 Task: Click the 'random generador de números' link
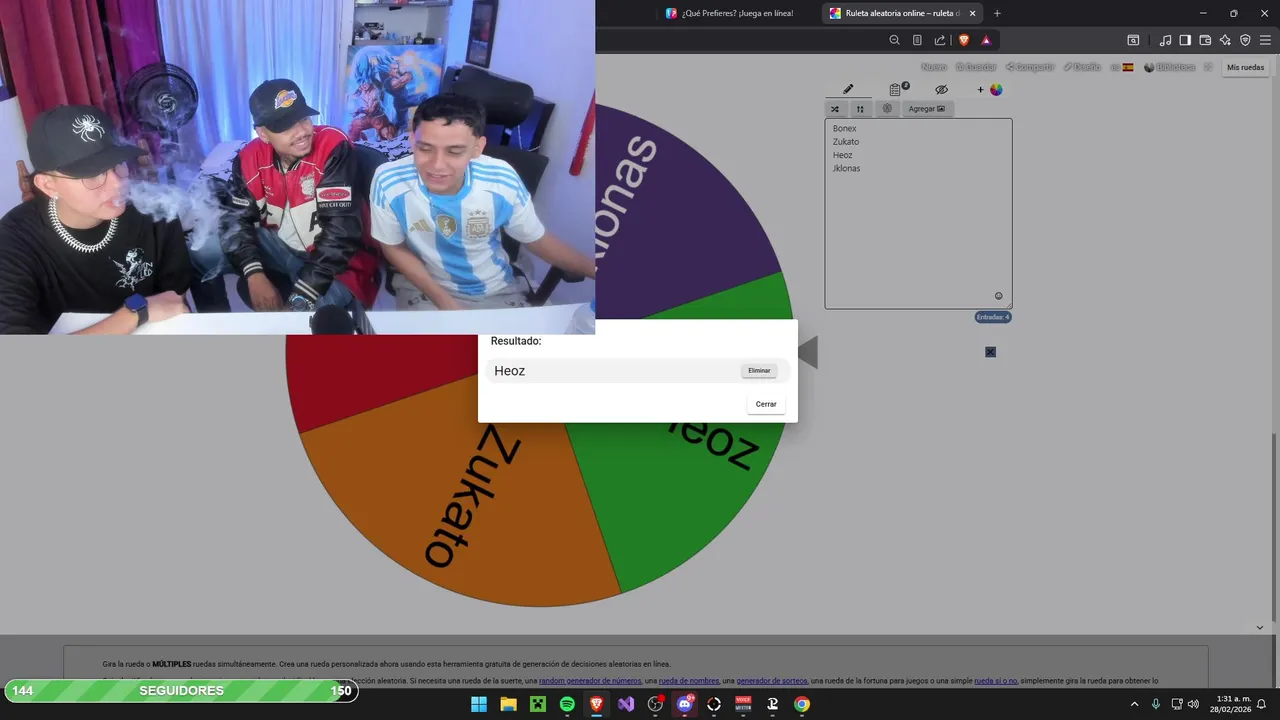point(590,681)
